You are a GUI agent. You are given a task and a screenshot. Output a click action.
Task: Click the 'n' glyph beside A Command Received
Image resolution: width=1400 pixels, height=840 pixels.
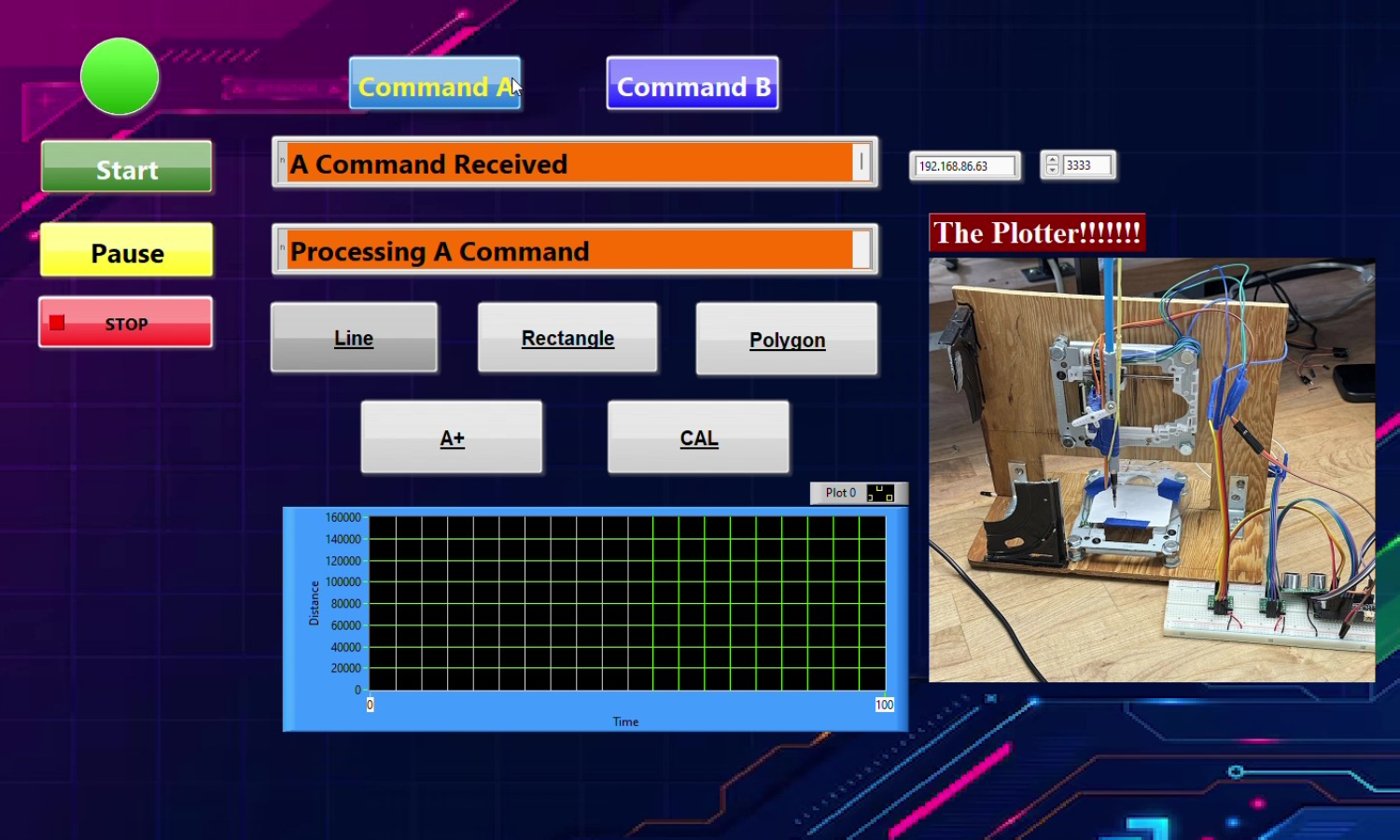point(282,161)
